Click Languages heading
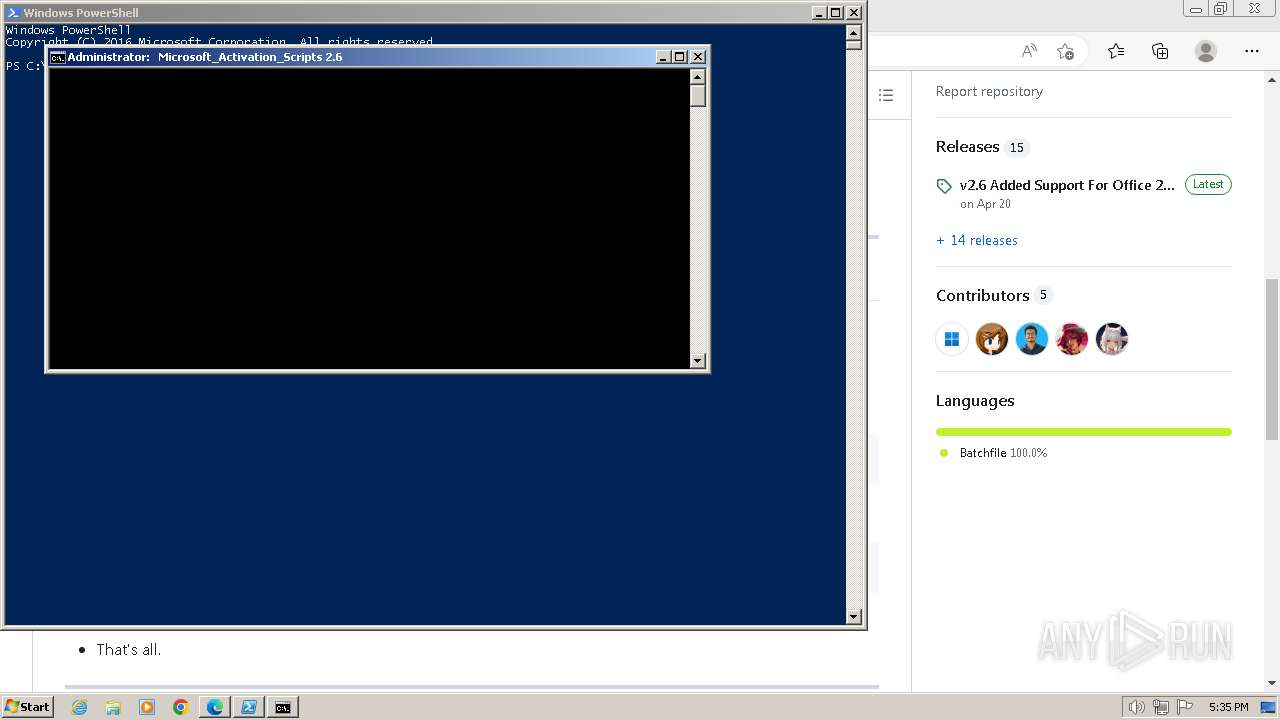 (975, 400)
